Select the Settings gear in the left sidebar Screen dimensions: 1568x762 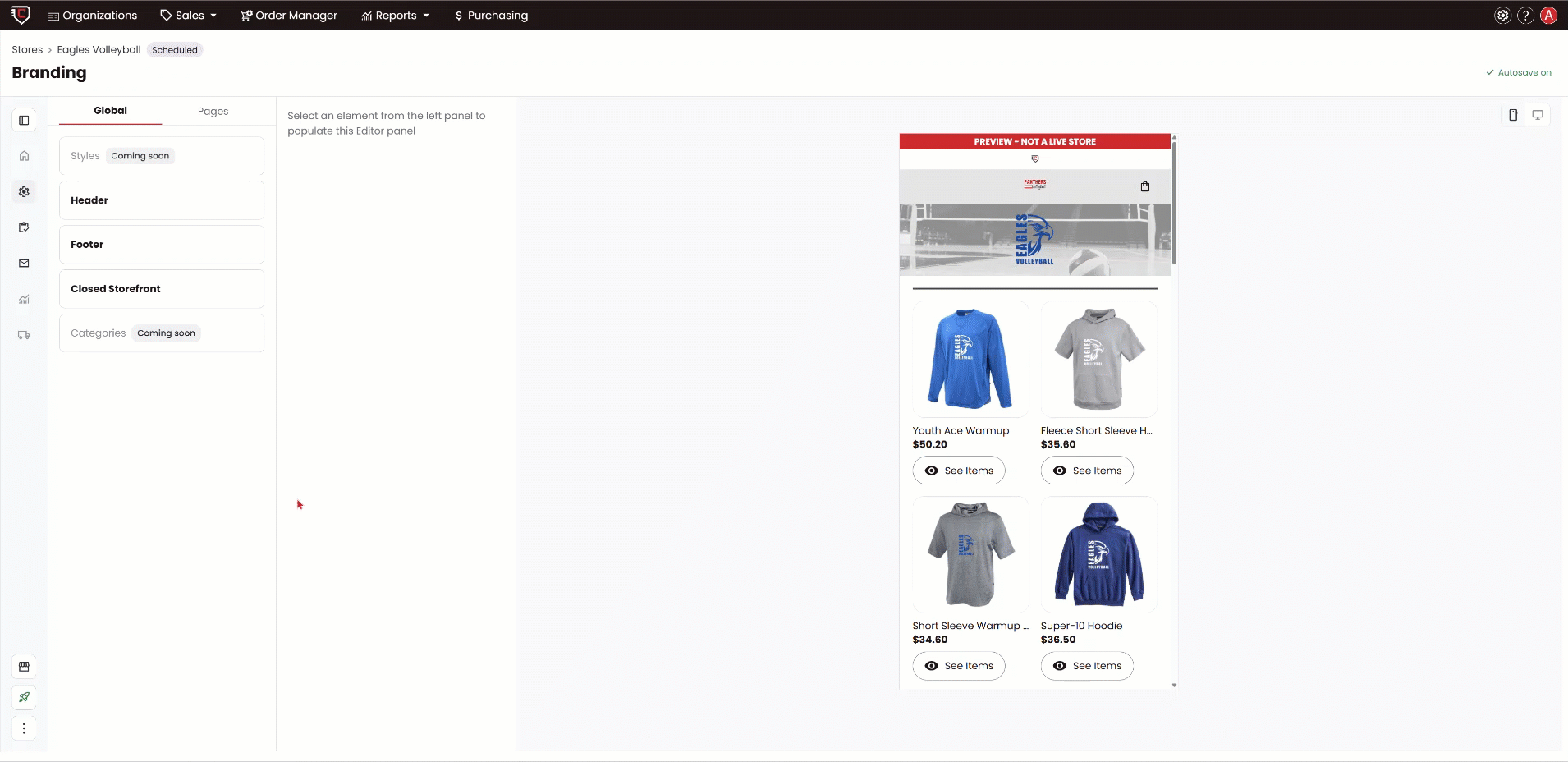(x=24, y=191)
